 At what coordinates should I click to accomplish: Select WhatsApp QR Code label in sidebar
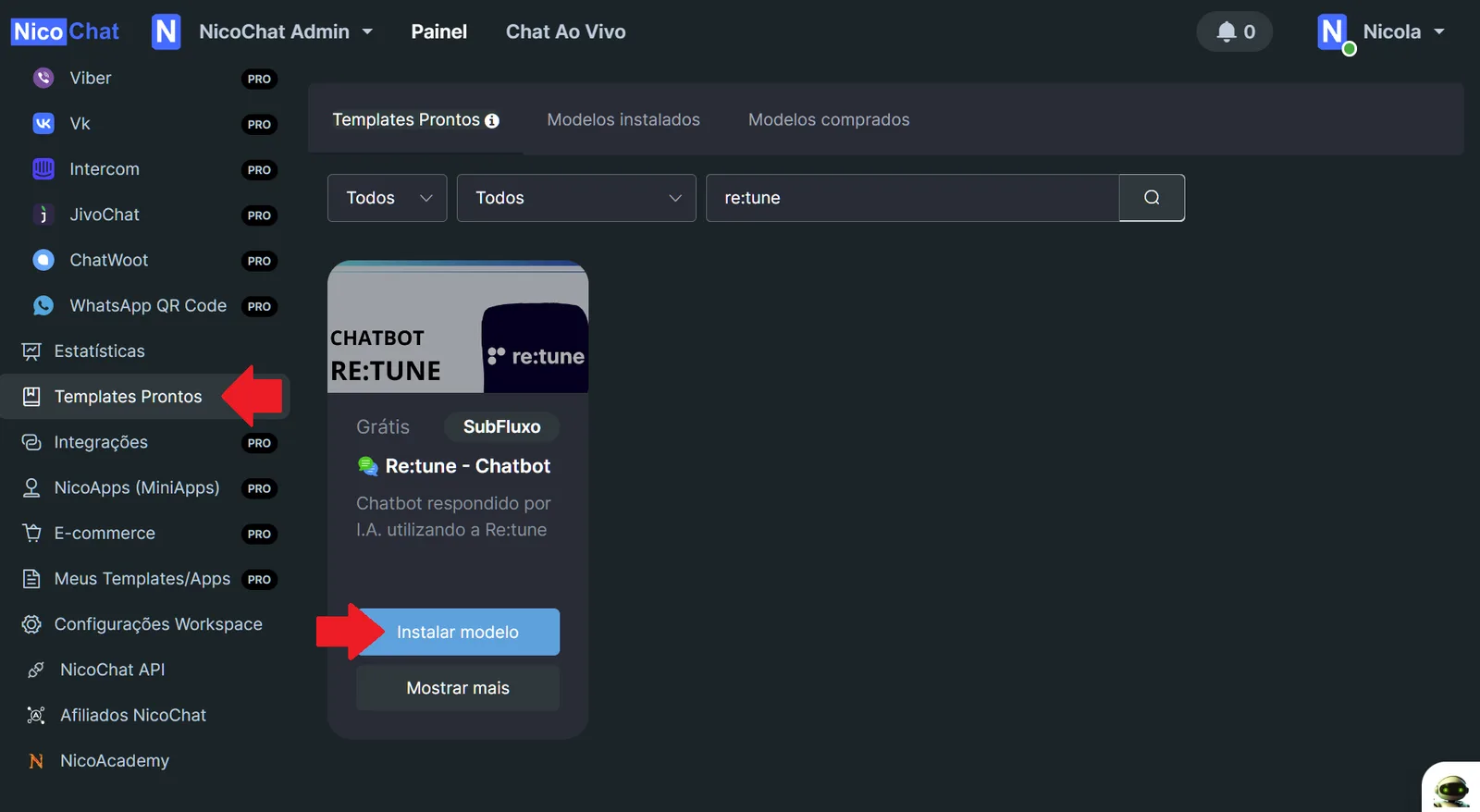coord(148,305)
